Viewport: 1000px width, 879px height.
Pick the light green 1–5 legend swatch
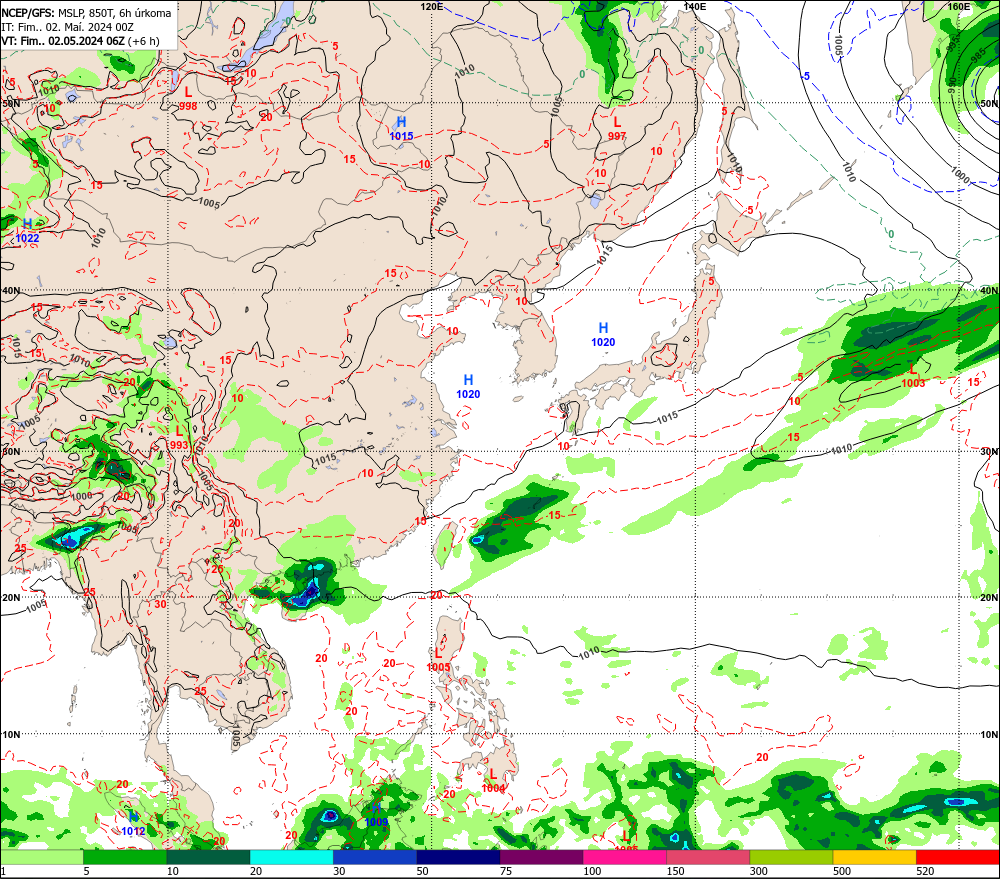41,857
